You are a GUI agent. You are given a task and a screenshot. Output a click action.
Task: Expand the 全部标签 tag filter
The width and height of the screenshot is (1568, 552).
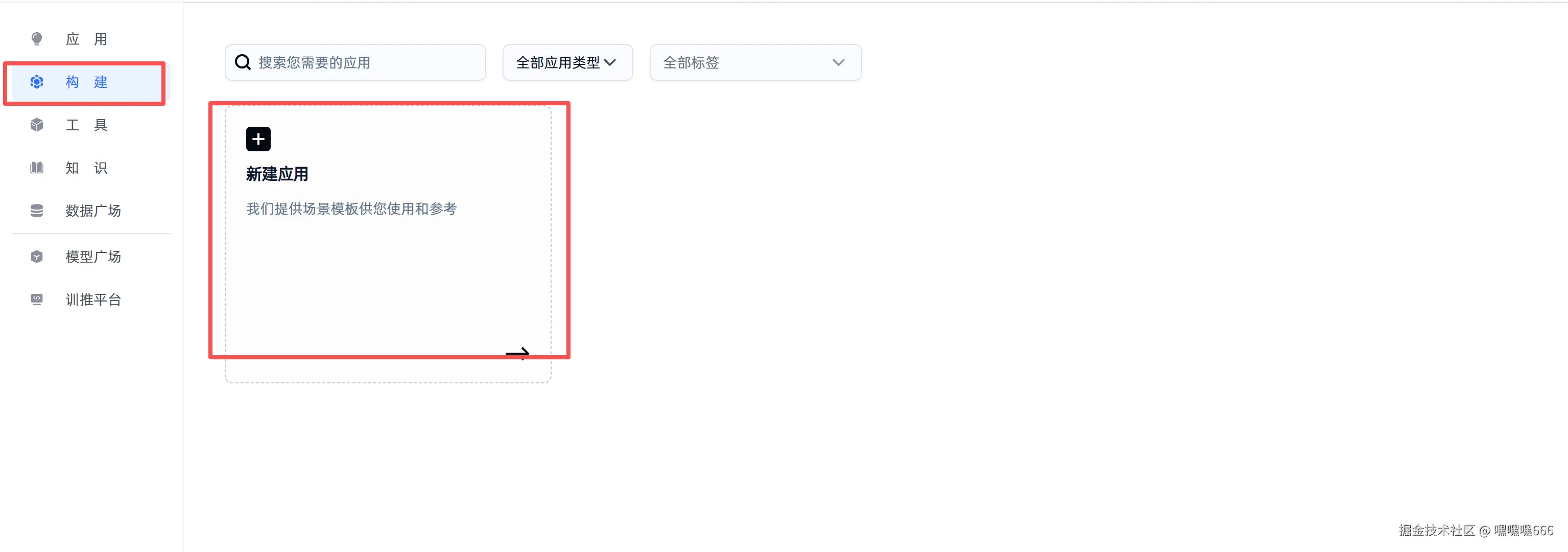pyautogui.click(x=755, y=62)
